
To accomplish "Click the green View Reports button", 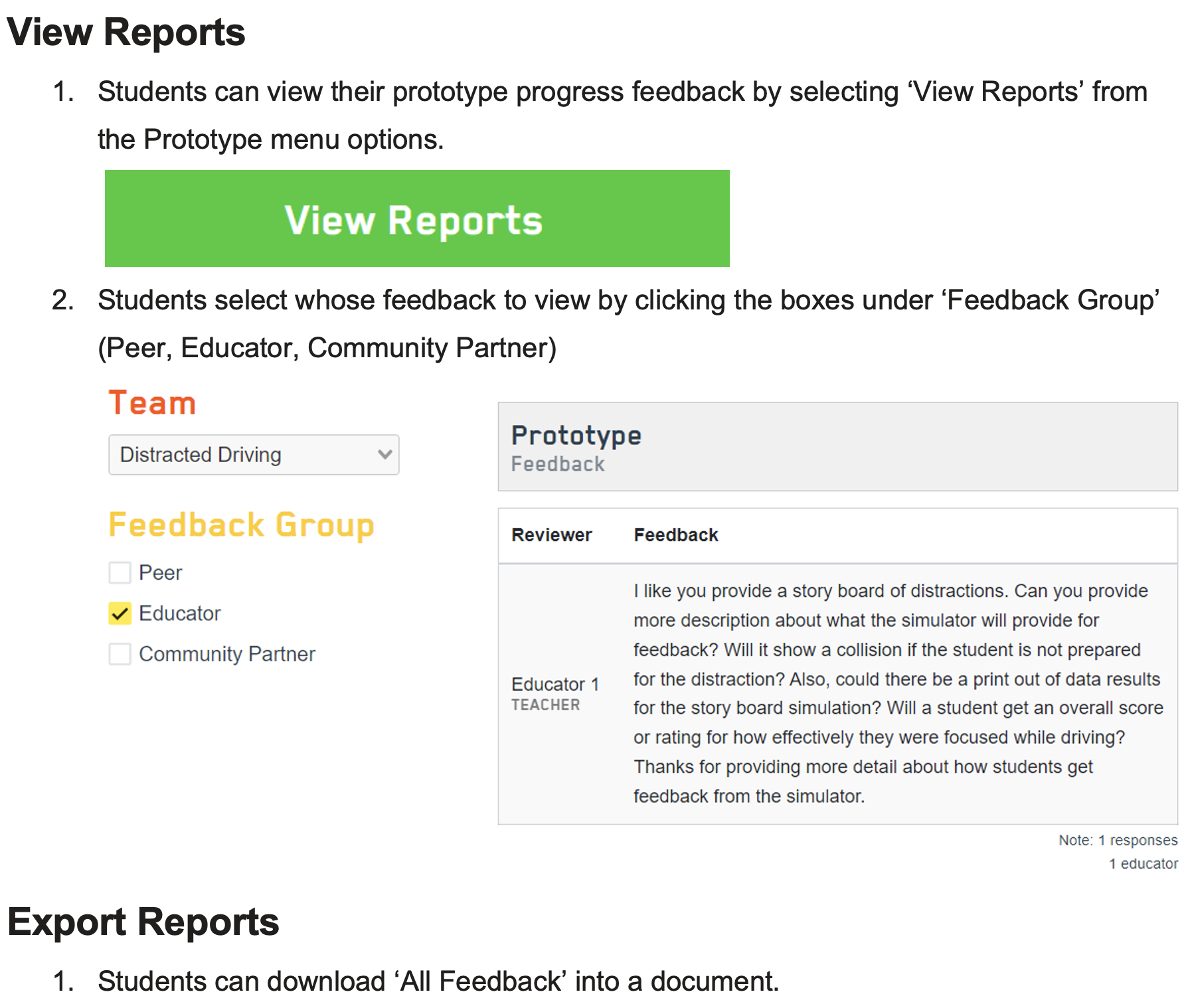I will pyautogui.click(x=416, y=219).
